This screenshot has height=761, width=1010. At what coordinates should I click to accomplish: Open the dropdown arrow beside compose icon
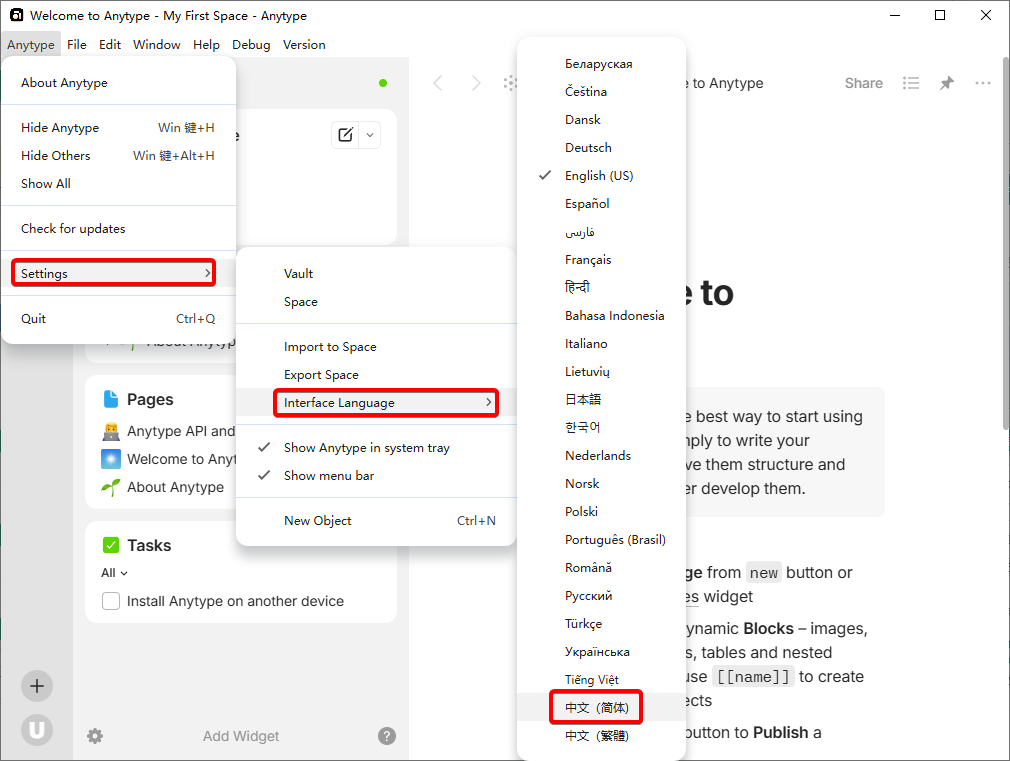[370, 135]
